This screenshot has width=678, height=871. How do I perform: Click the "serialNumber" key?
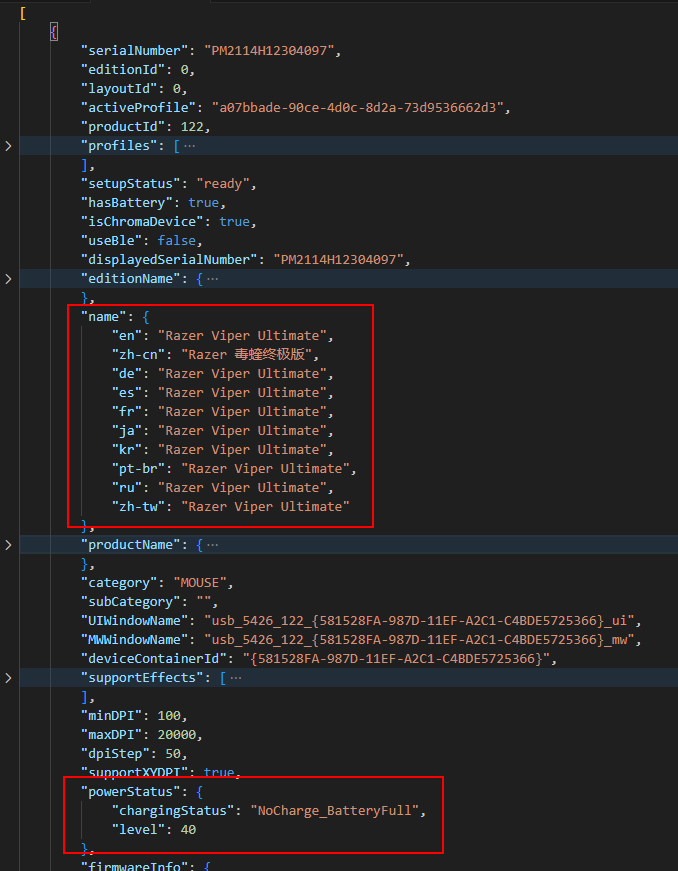[135, 51]
